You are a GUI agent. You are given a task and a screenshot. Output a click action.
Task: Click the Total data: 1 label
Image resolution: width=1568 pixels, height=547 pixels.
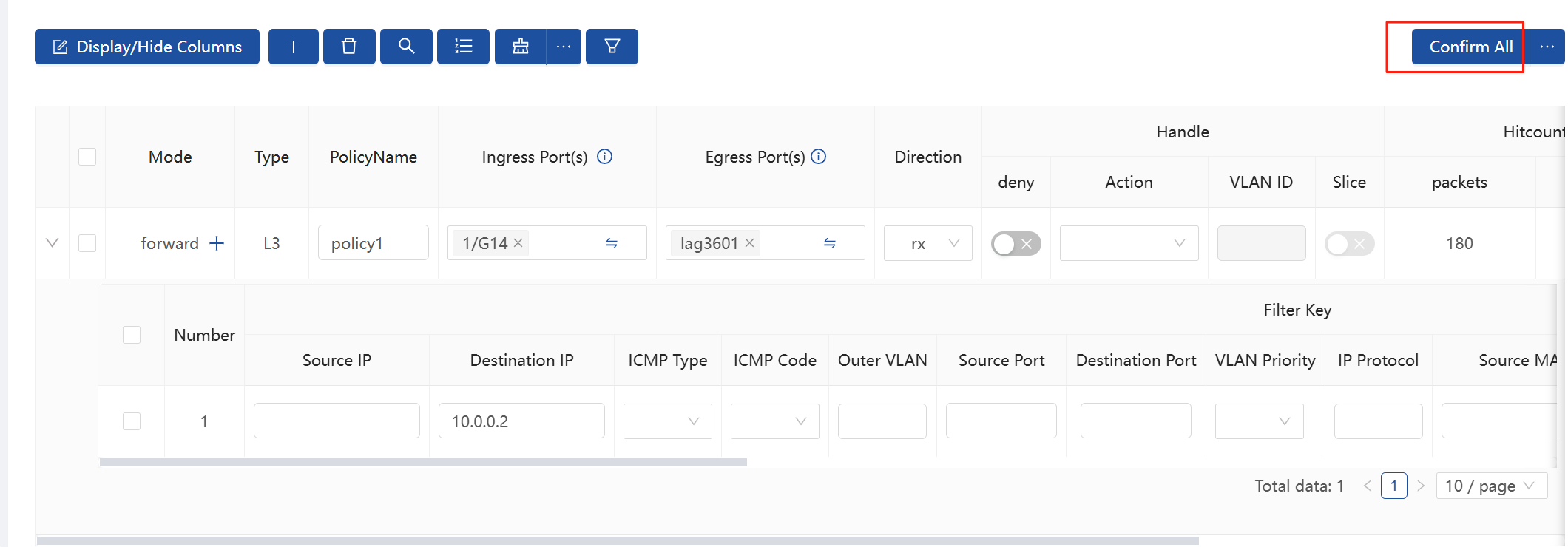(1299, 486)
